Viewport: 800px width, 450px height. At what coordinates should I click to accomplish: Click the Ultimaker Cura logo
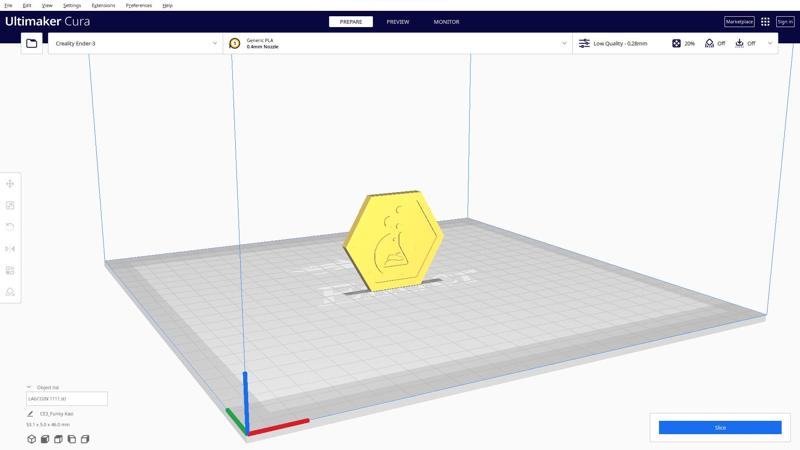[47, 21]
